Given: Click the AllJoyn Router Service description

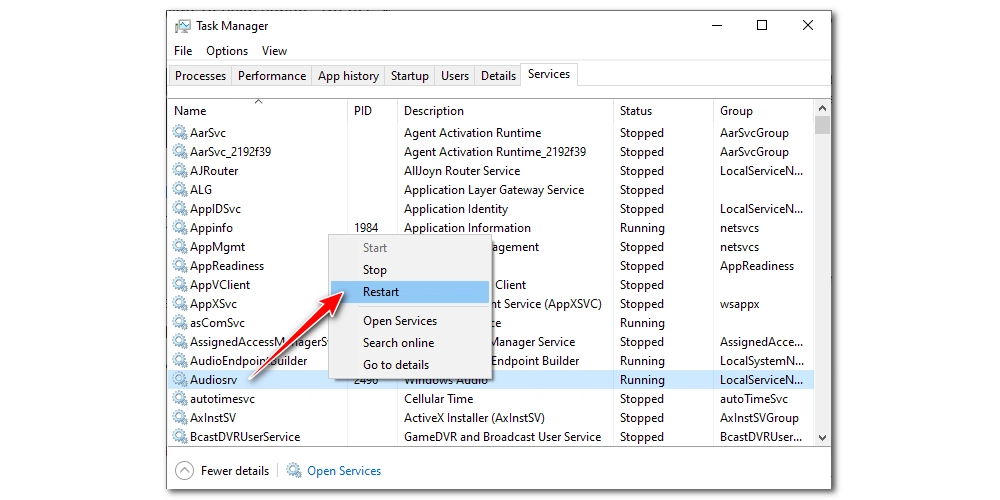Looking at the screenshot, I should (462, 171).
